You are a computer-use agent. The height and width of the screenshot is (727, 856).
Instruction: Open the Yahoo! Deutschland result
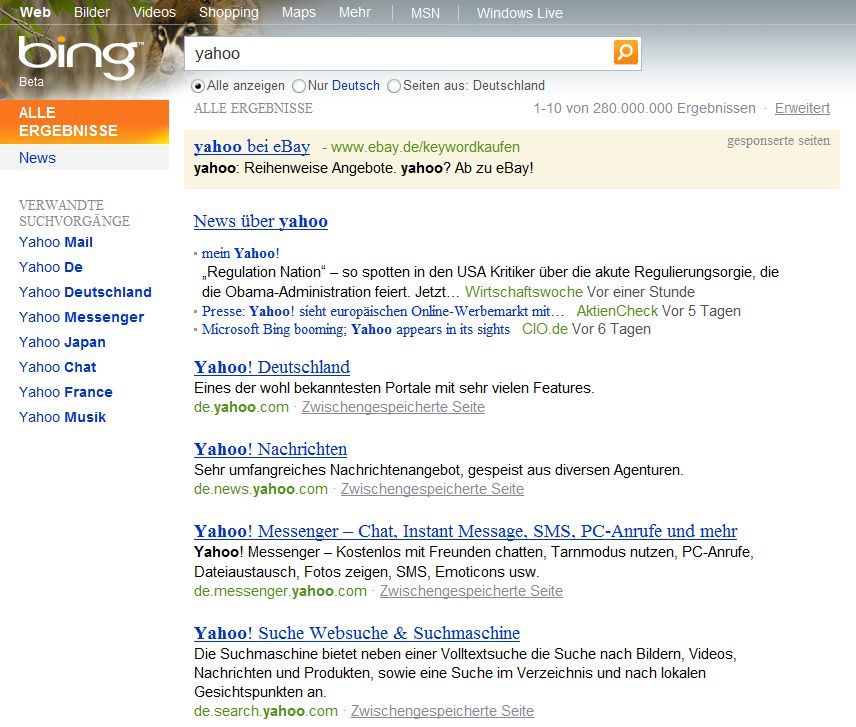(272, 367)
